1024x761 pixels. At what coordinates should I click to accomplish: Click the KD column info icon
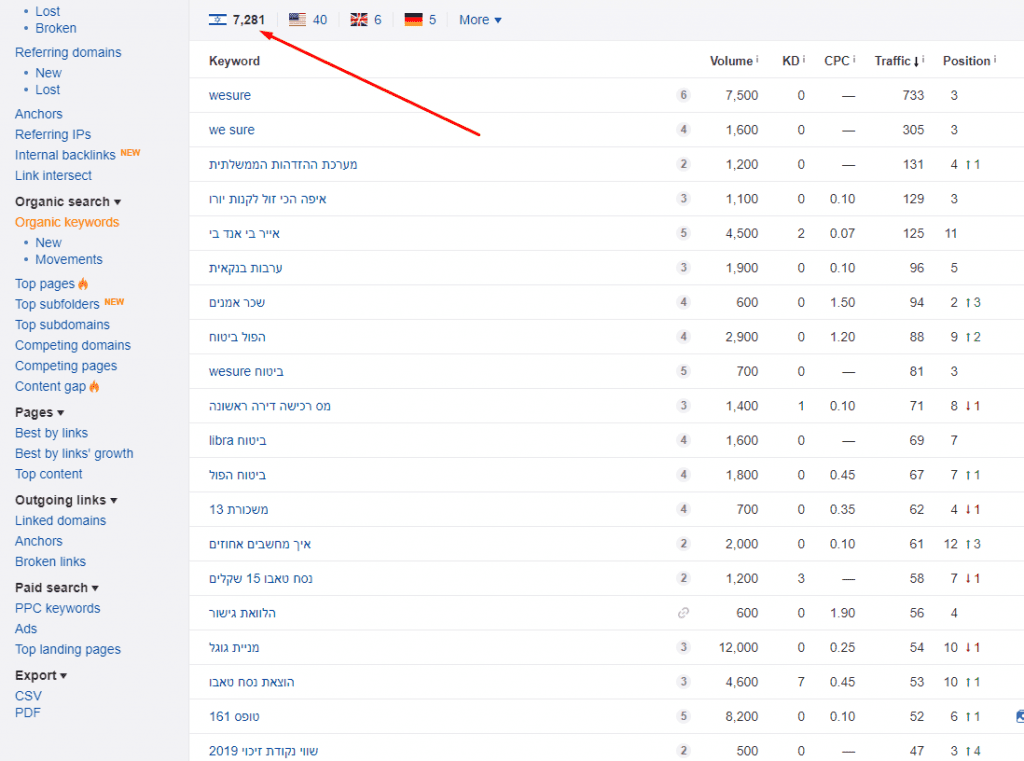(x=804, y=59)
